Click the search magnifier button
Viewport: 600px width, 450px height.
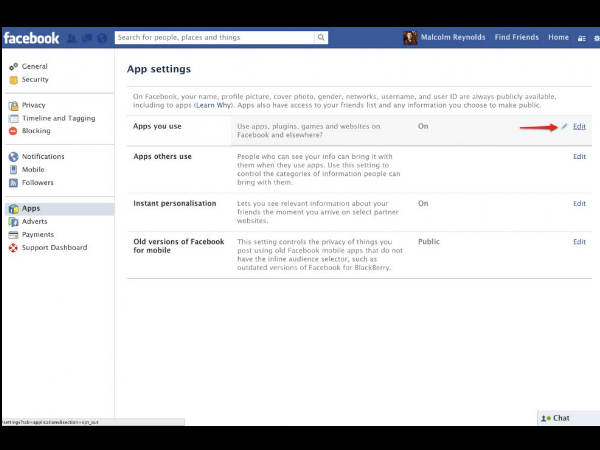[x=321, y=38]
